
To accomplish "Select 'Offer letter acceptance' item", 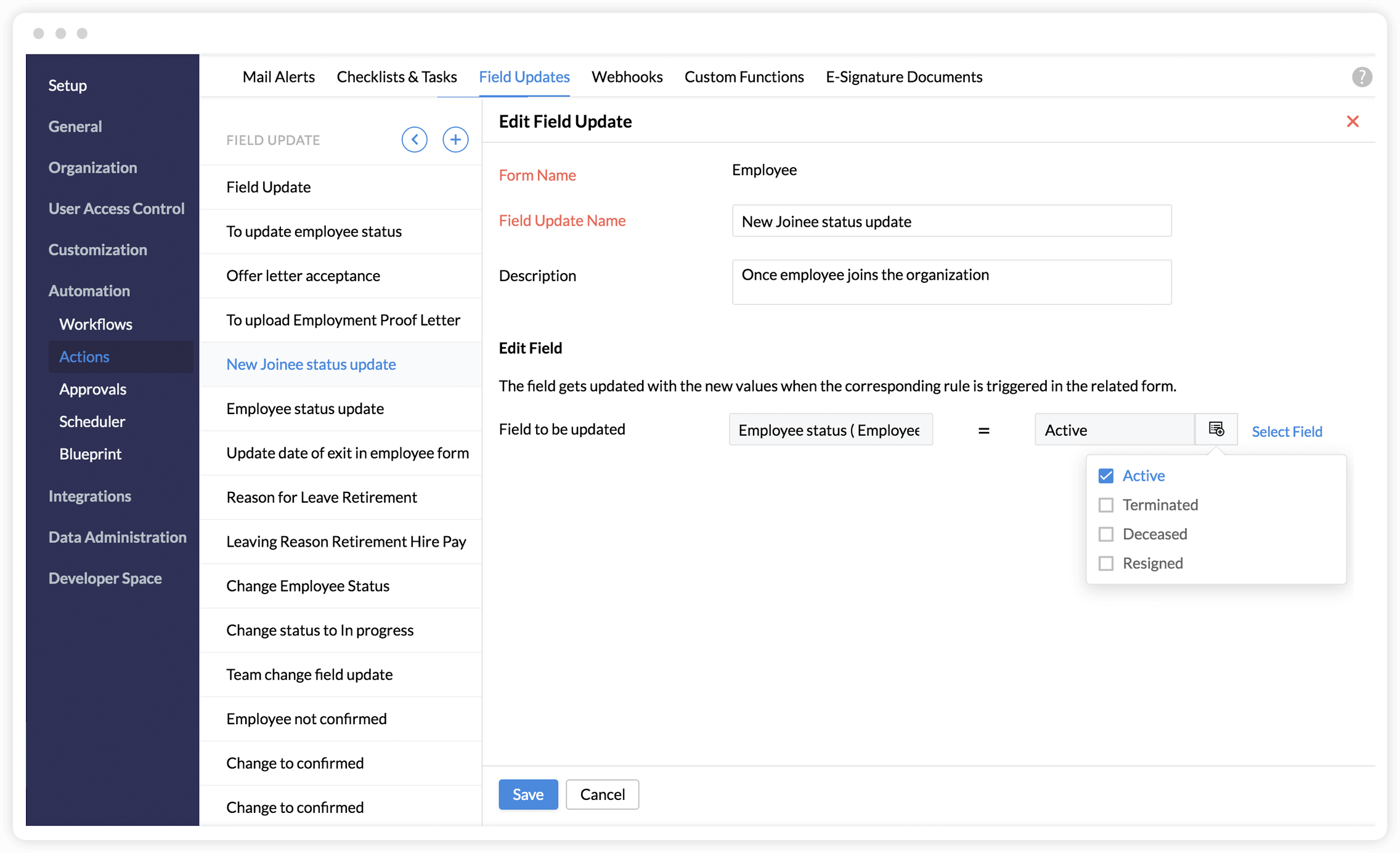I will (341, 276).
